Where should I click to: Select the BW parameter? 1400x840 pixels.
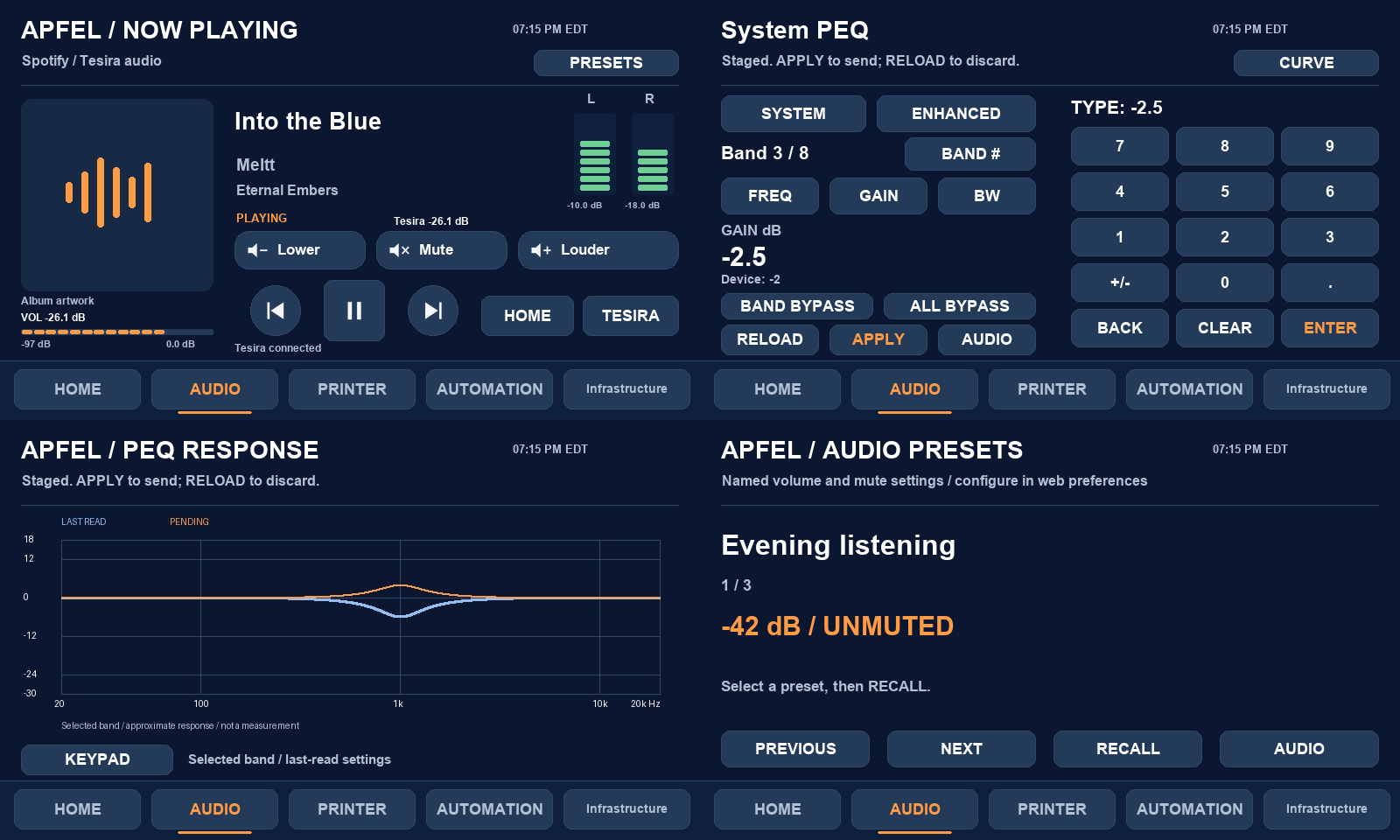(987, 196)
